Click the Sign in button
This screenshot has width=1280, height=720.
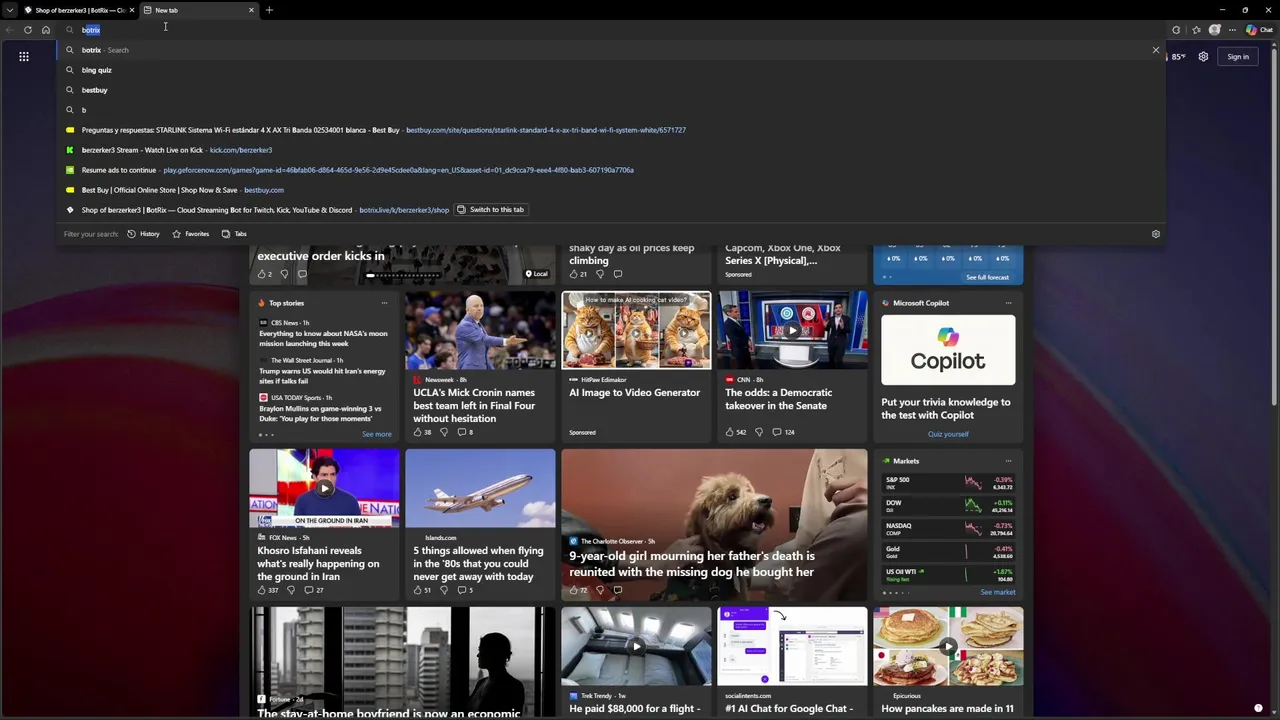pos(1238,57)
